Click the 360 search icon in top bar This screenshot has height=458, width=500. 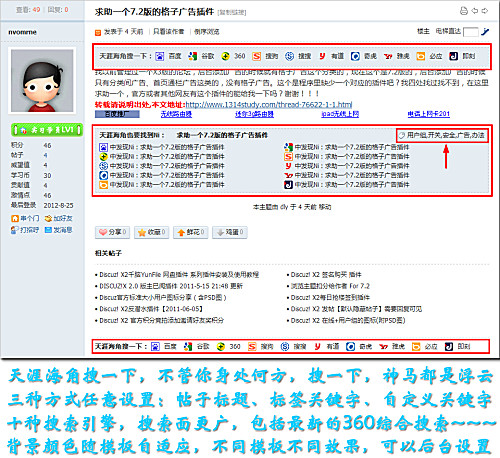[225, 56]
